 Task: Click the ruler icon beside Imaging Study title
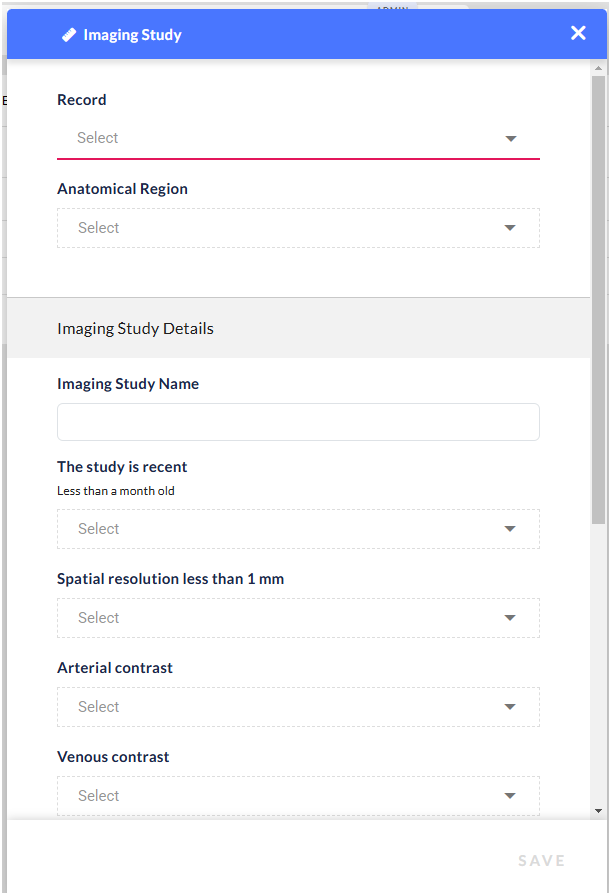click(68, 35)
